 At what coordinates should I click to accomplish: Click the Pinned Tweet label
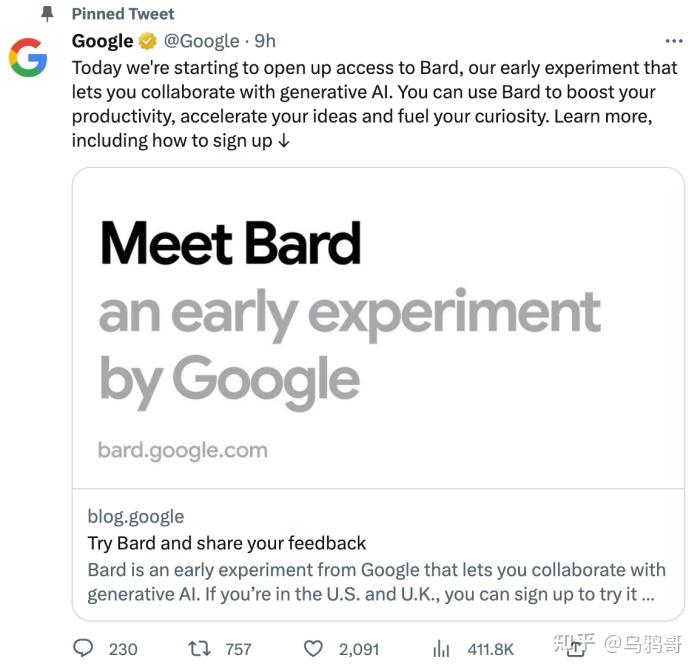tap(123, 14)
